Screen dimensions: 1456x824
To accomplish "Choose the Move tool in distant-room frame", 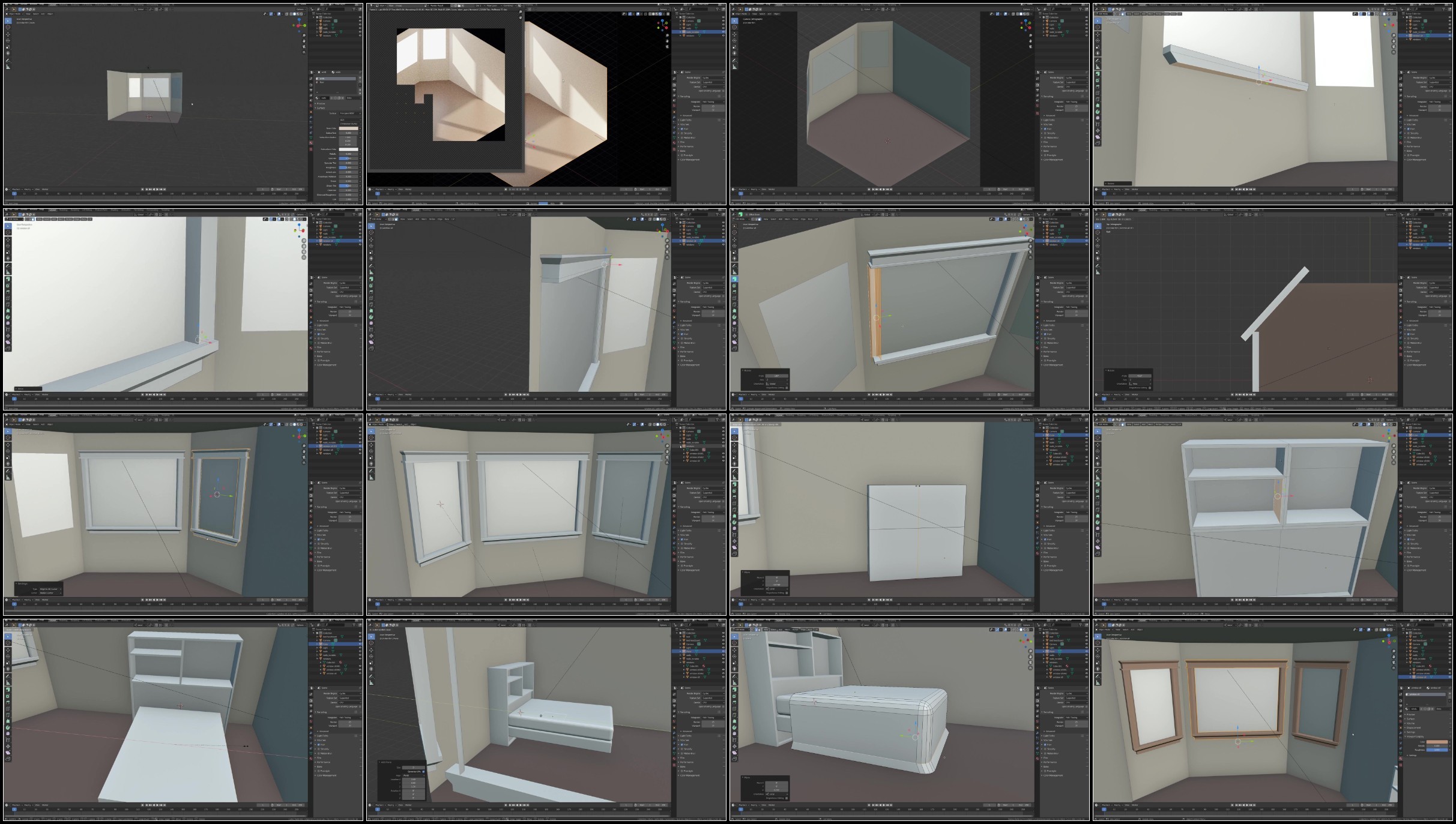I will [x=8, y=34].
